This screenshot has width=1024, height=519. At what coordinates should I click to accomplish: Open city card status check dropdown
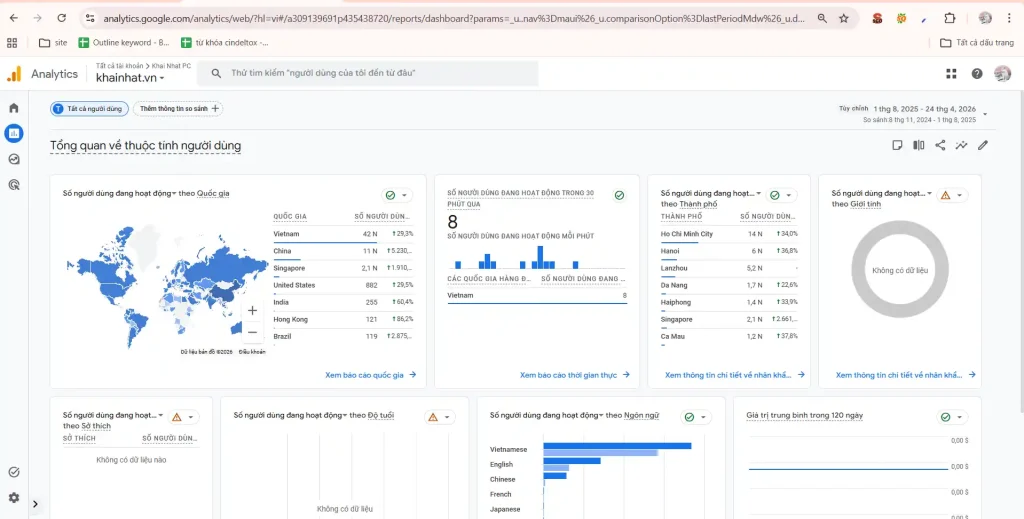pyautogui.click(x=782, y=195)
